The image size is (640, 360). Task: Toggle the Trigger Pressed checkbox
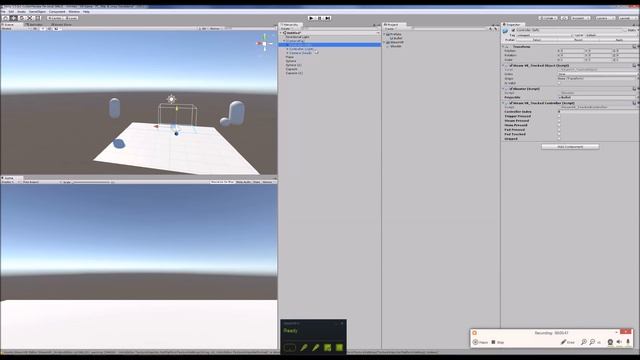(x=559, y=116)
